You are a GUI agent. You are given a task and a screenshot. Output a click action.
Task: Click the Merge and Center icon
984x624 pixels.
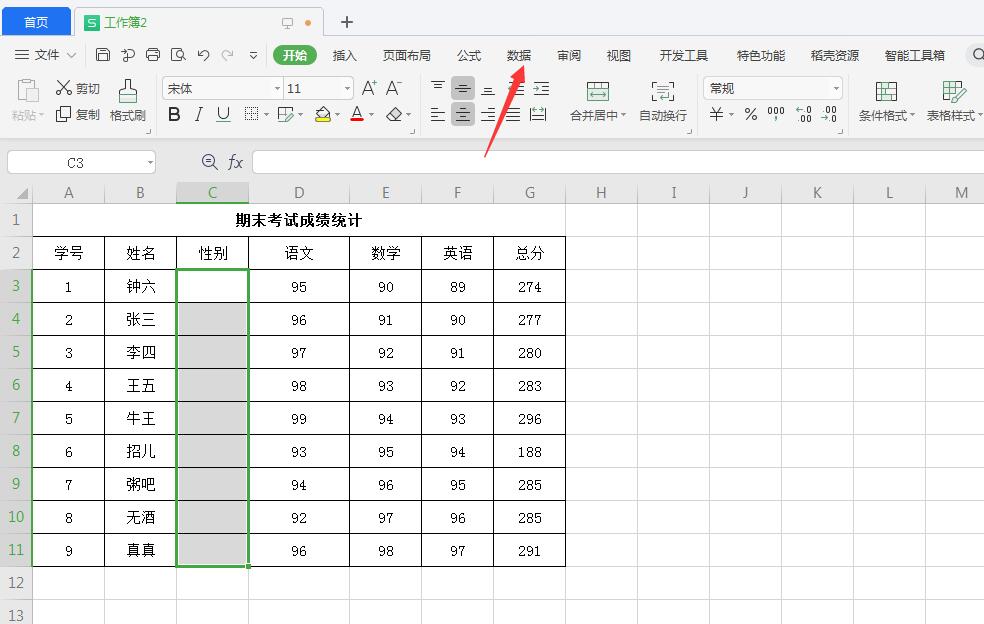[597, 100]
